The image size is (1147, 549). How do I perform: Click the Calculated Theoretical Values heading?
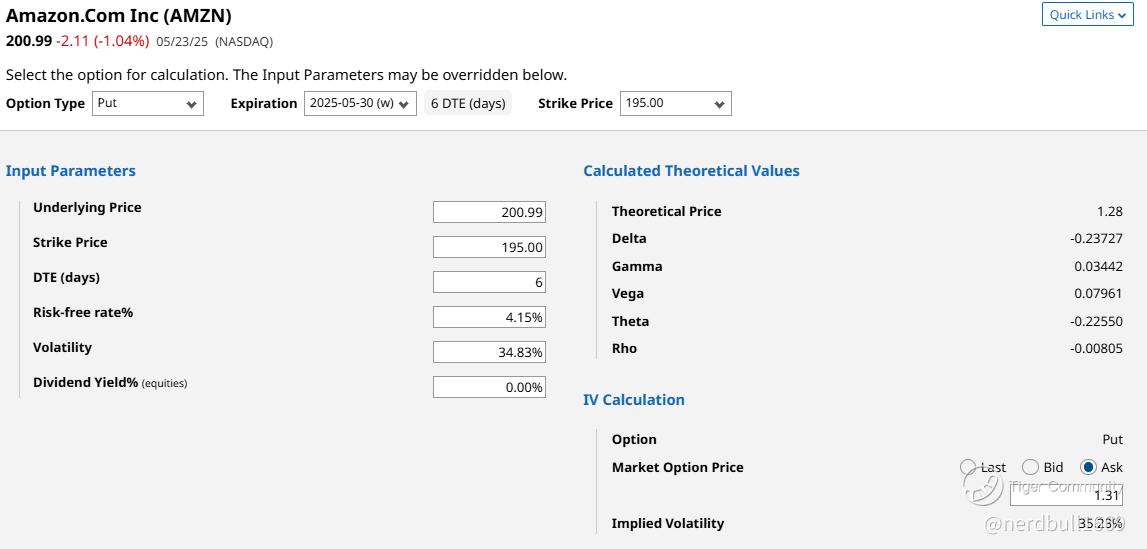point(691,171)
